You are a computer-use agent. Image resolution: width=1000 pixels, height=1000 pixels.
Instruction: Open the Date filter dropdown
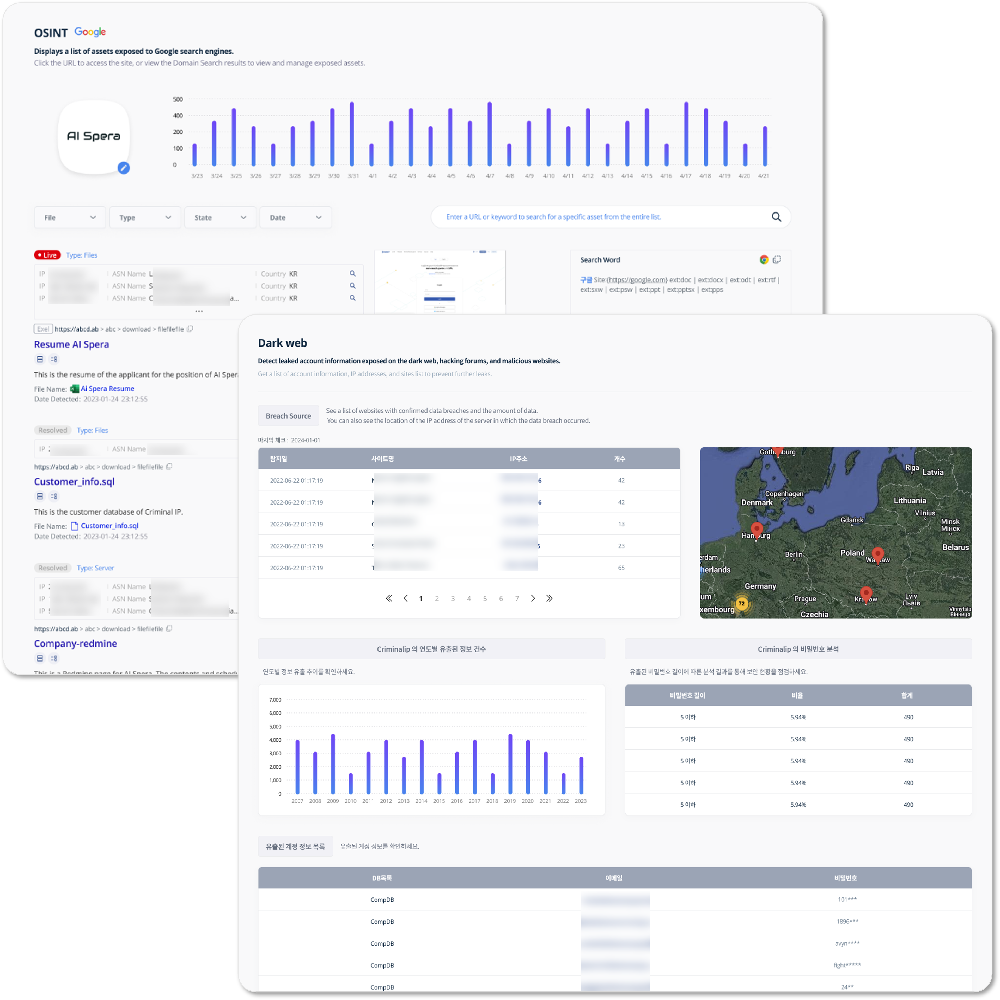(295, 217)
